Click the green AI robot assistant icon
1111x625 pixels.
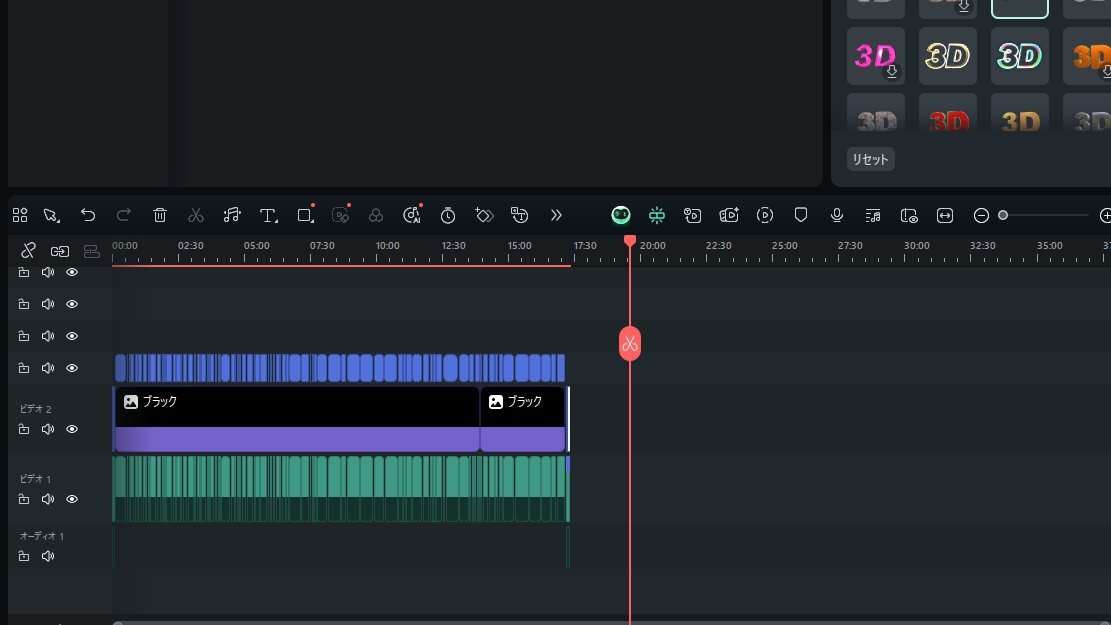(621, 215)
